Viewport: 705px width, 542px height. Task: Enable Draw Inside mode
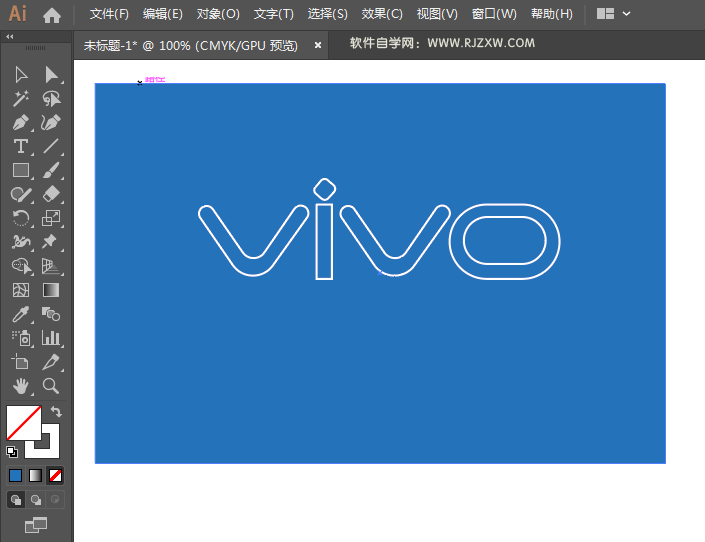click(55, 500)
